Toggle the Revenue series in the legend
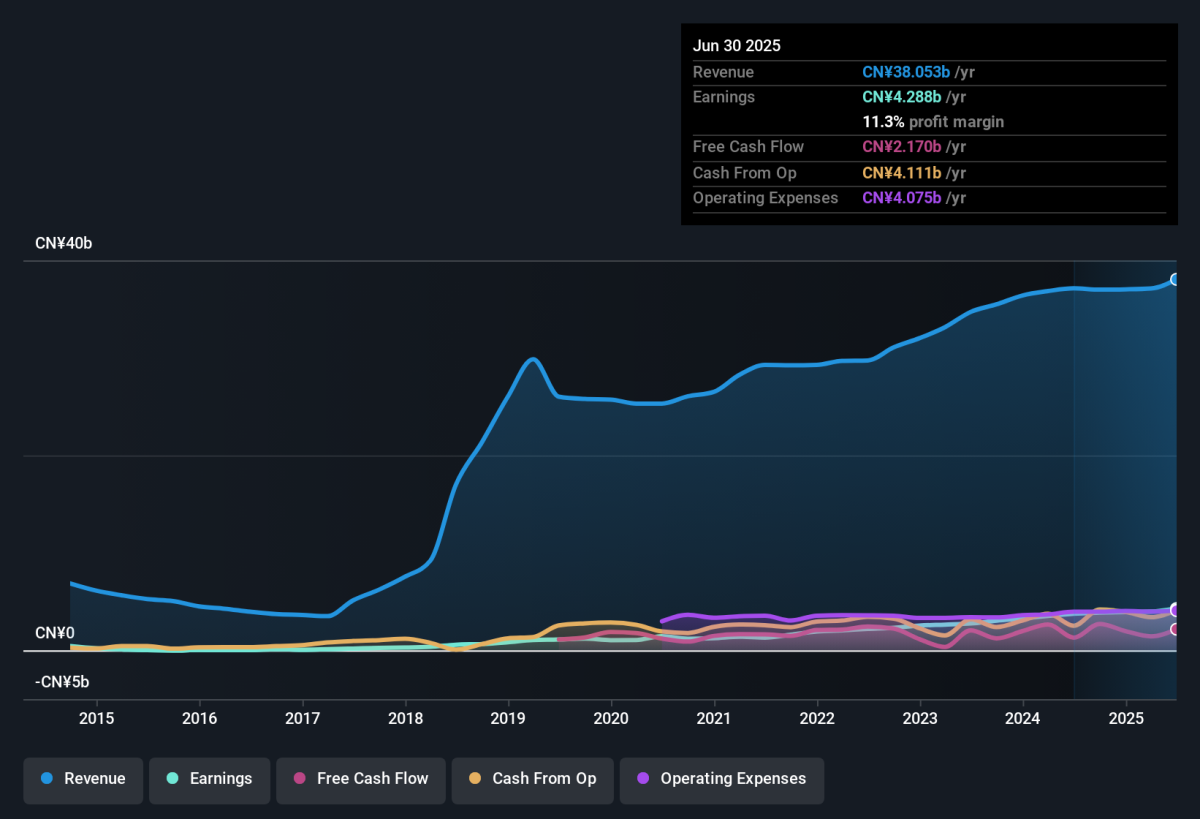 pos(84,779)
